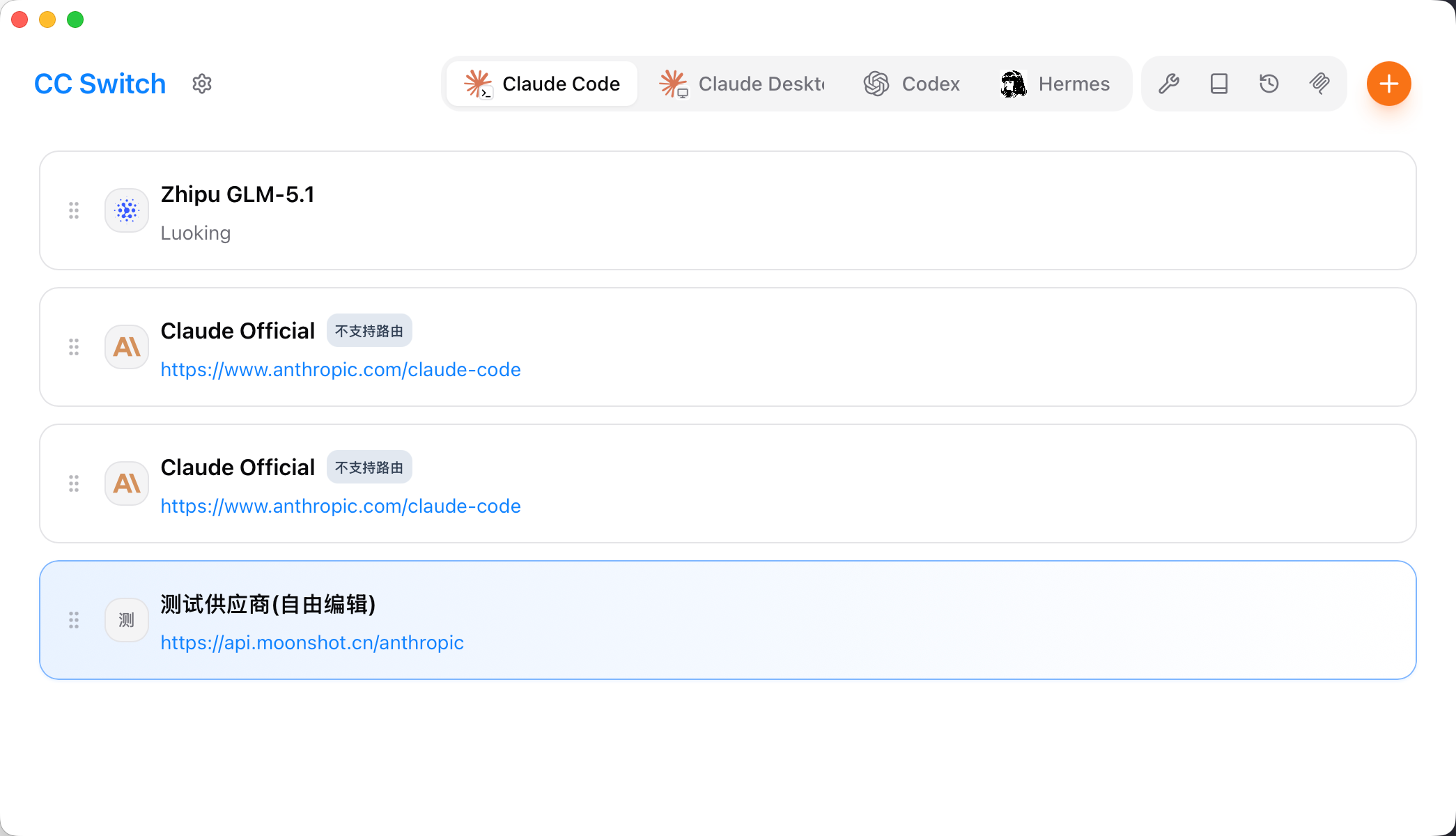Grab the drag handle on the Zhipu GLM-5.1 row
This screenshot has height=836, width=1456.
pyautogui.click(x=74, y=210)
